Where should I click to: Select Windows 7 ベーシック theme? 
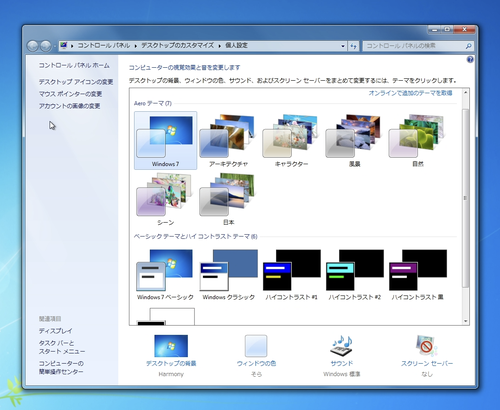point(165,274)
